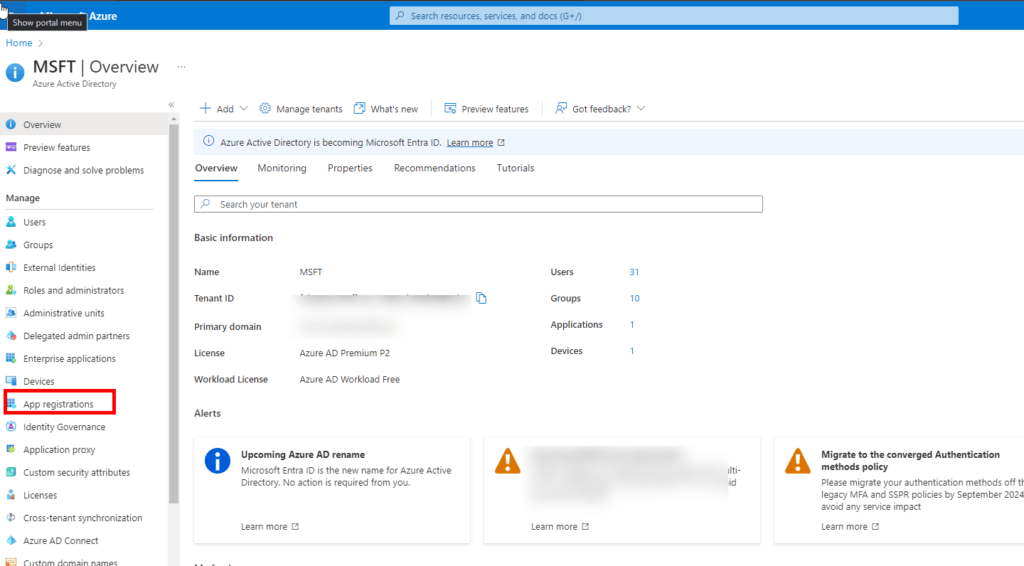Viewport: 1024px width, 566px height.
Task: Click Azure AD Workload Free text
Action: [349, 379]
